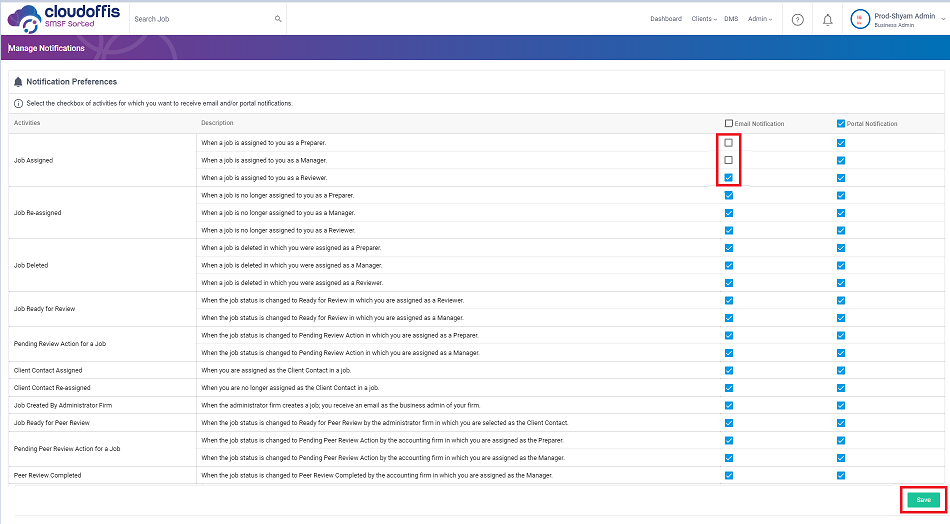Uncheck portal for job deleted as Reviewer
The image size is (950, 524).
click(841, 283)
